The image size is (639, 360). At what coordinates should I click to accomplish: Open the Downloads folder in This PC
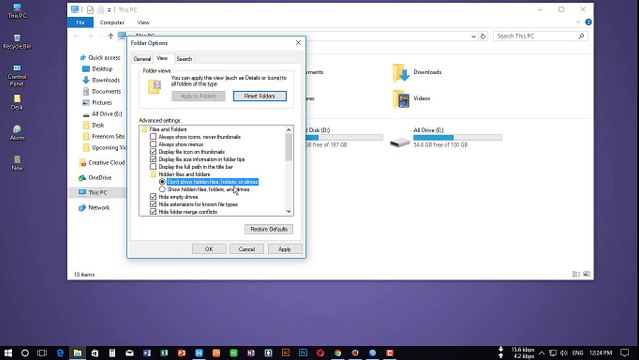pos(416,72)
